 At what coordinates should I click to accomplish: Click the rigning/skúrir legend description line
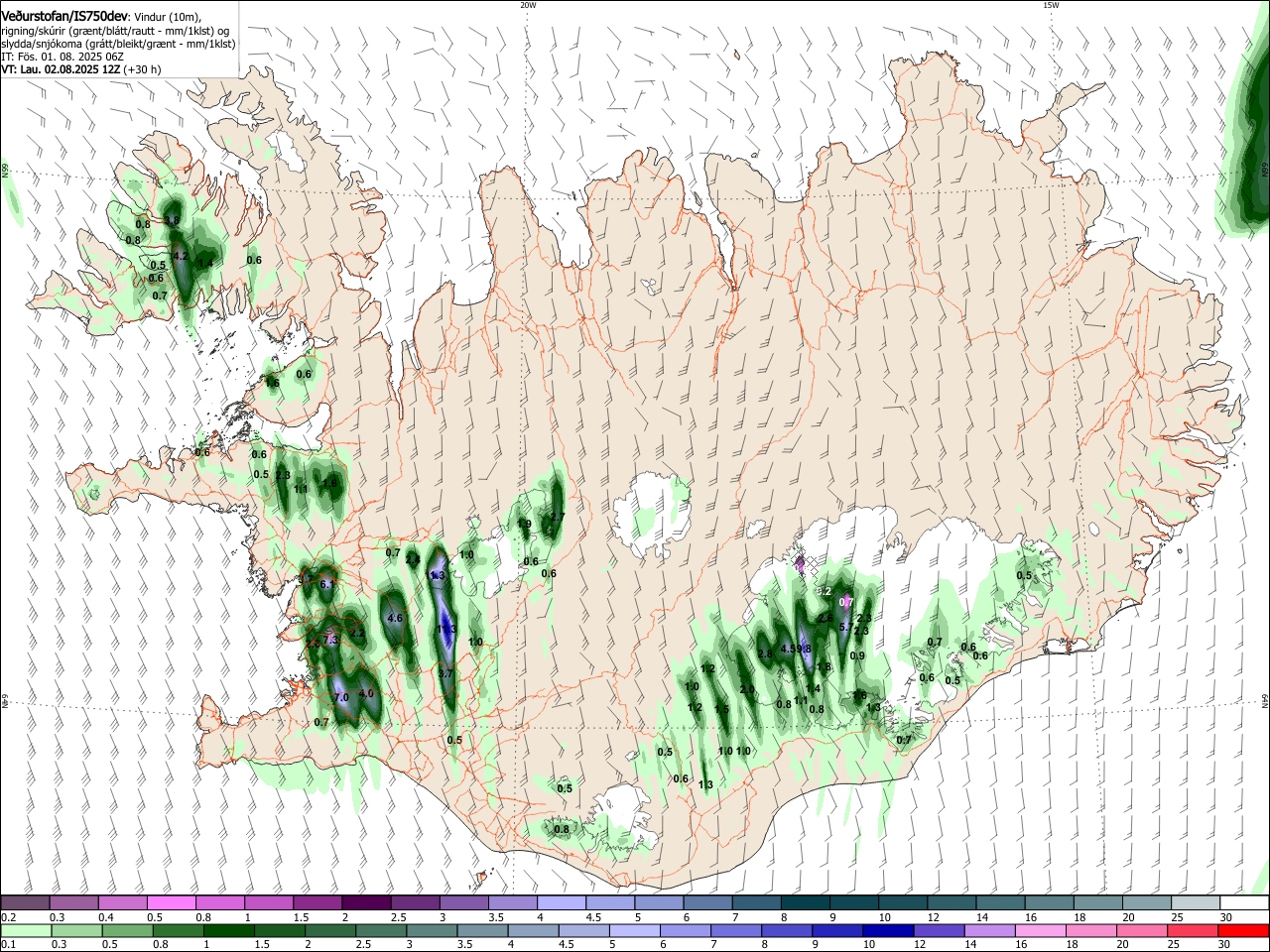click(116, 32)
